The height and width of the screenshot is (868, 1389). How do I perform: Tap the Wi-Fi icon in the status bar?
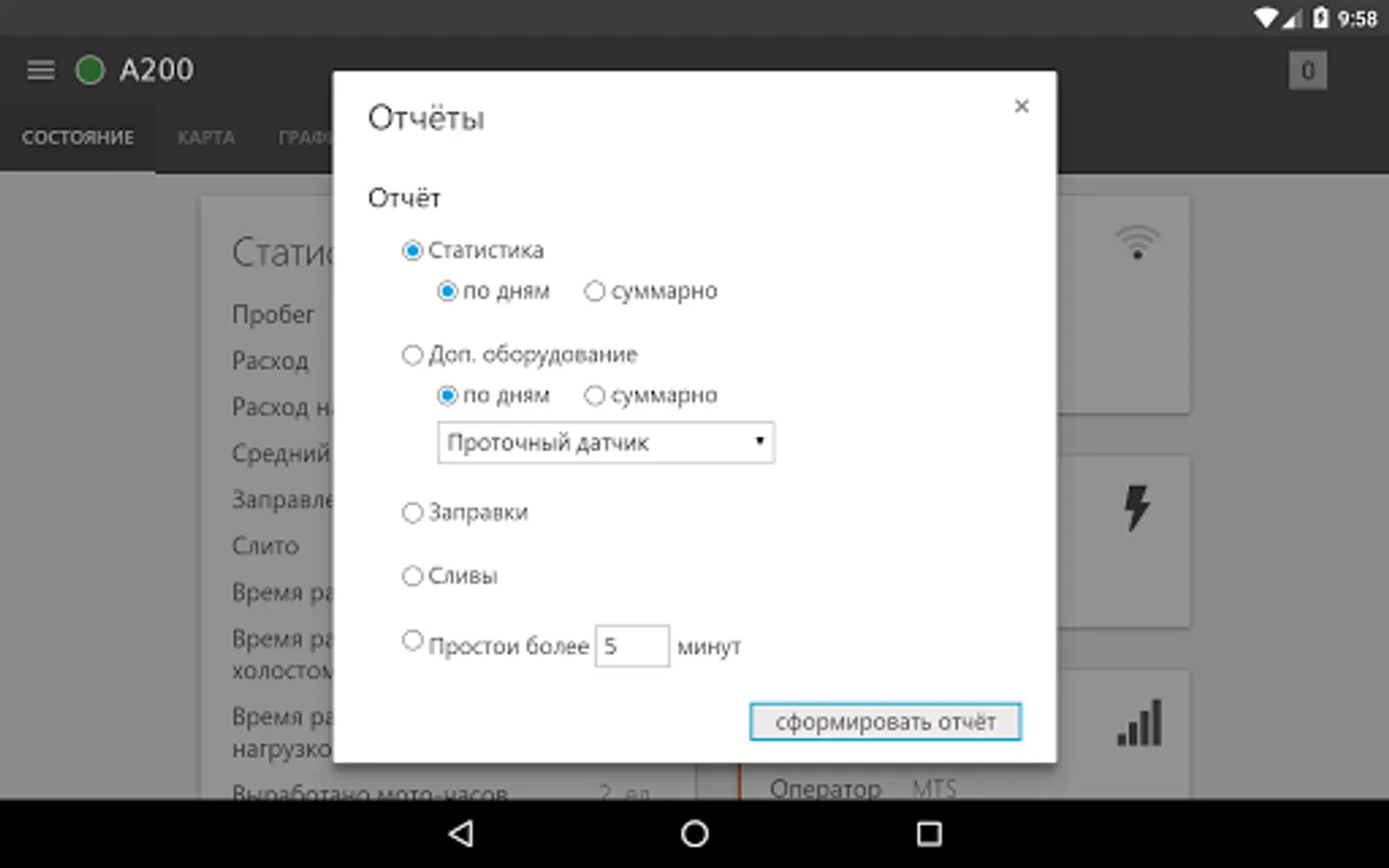[1266, 17]
